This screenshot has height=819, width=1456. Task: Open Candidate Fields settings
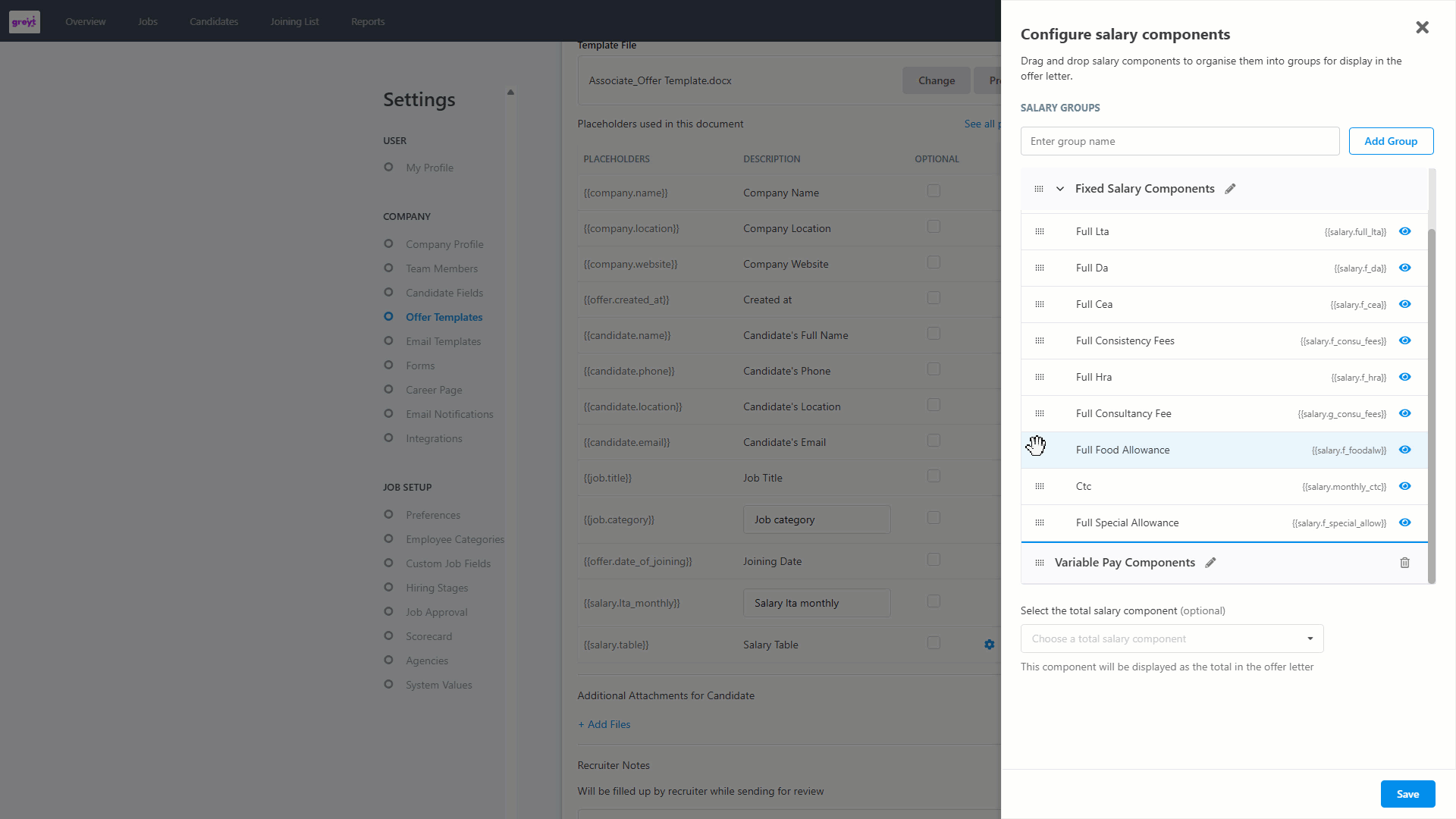point(444,293)
